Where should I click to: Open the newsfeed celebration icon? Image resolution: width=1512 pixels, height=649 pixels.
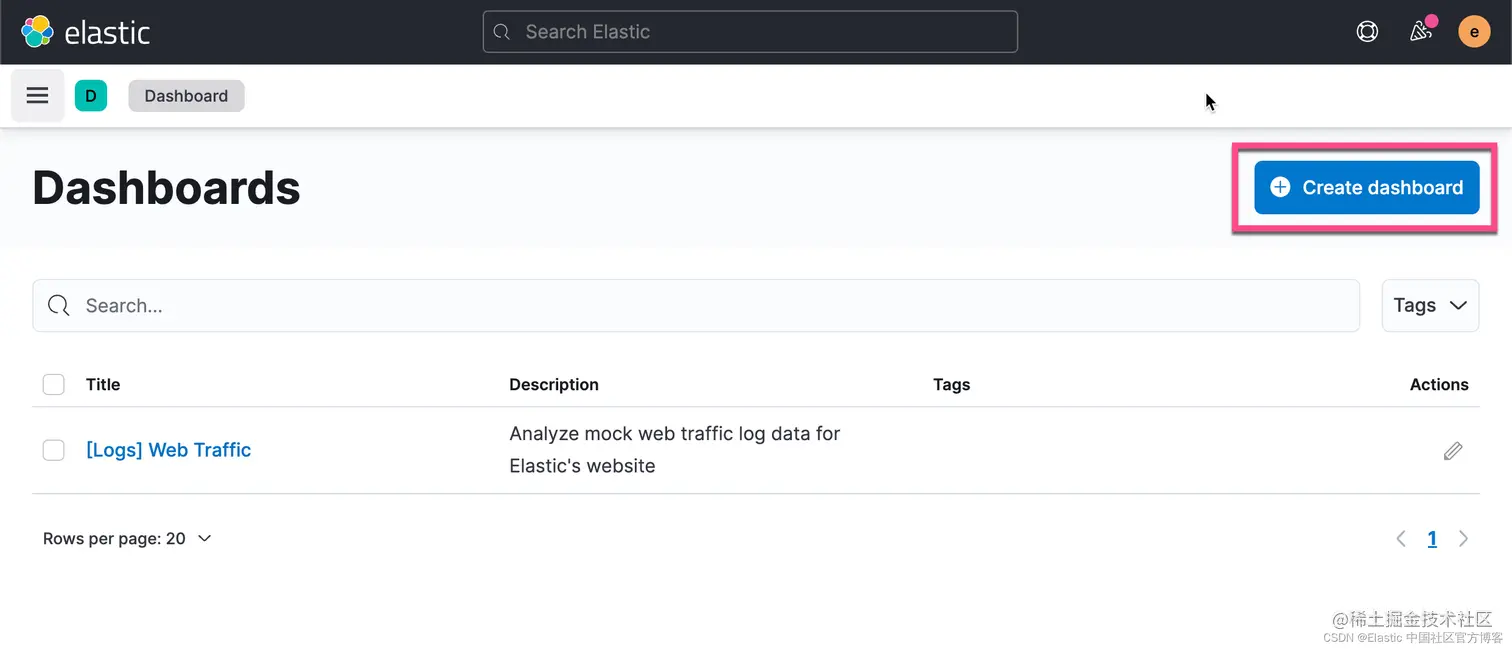[1421, 32]
